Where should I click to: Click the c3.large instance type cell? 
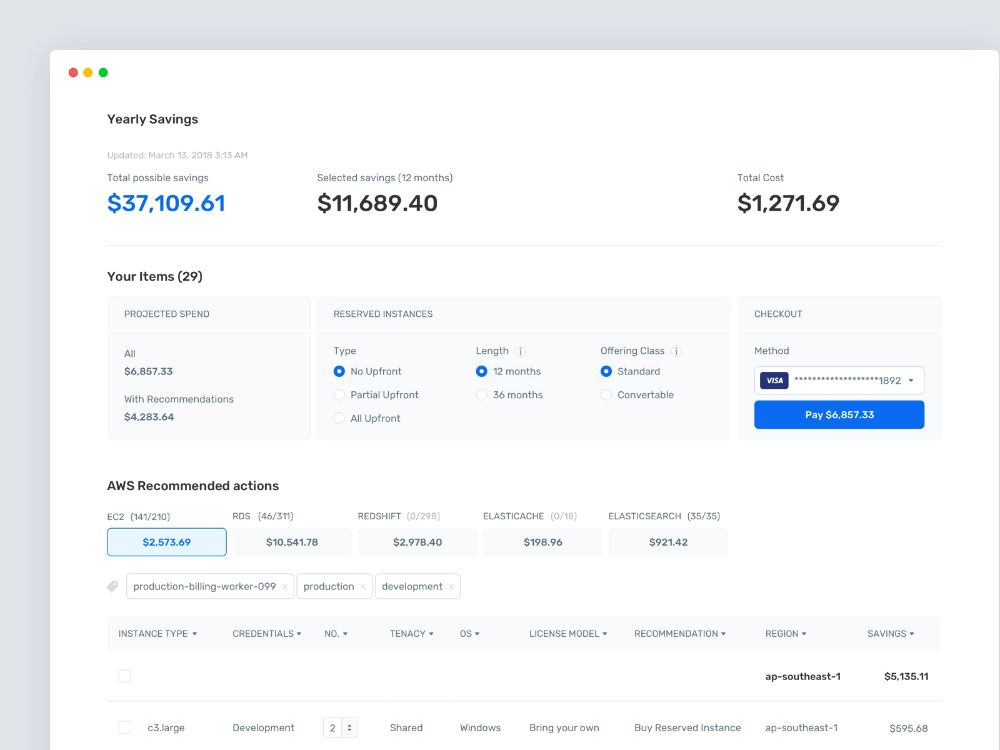tap(166, 728)
